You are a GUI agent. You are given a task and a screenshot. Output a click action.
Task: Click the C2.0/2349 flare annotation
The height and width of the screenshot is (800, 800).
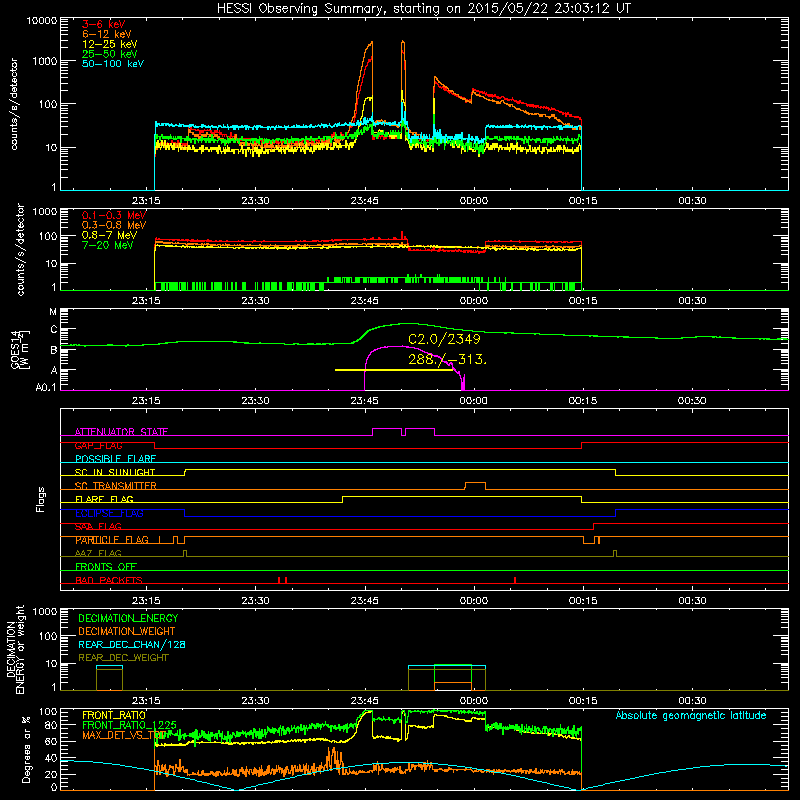pos(444,339)
